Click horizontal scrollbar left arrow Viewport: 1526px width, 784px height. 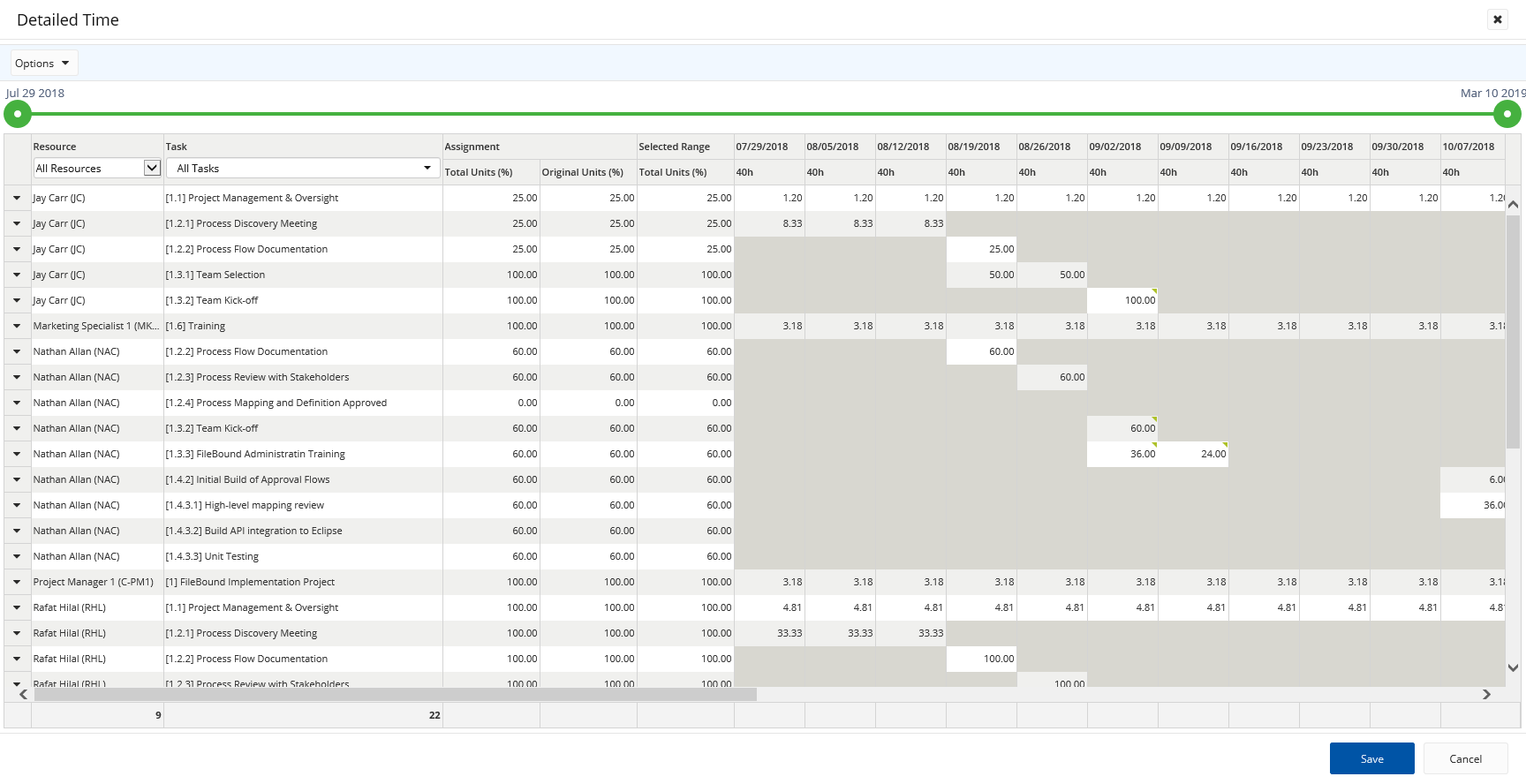pyautogui.click(x=24, y=695)
